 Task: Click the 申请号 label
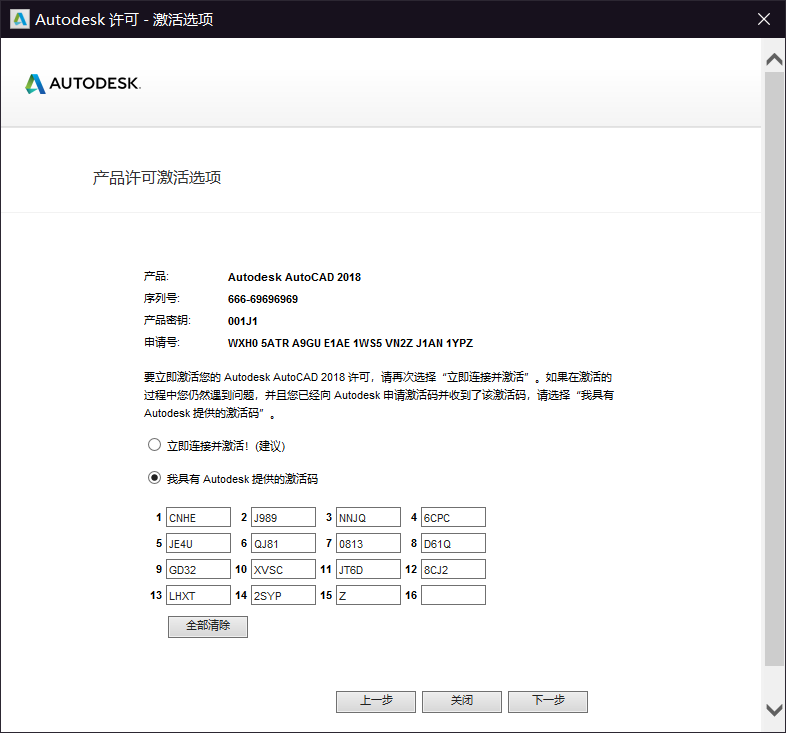pos(161,342)
